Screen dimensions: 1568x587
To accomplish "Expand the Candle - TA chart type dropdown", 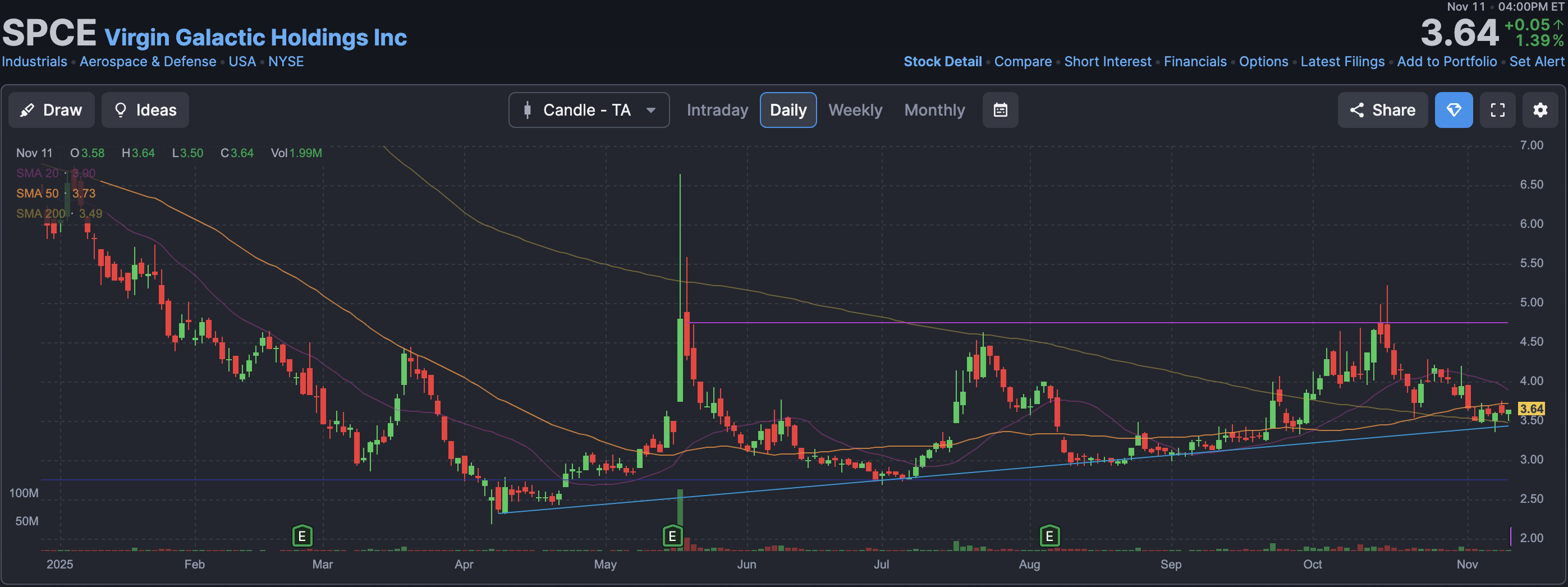I will coord(589,110).
